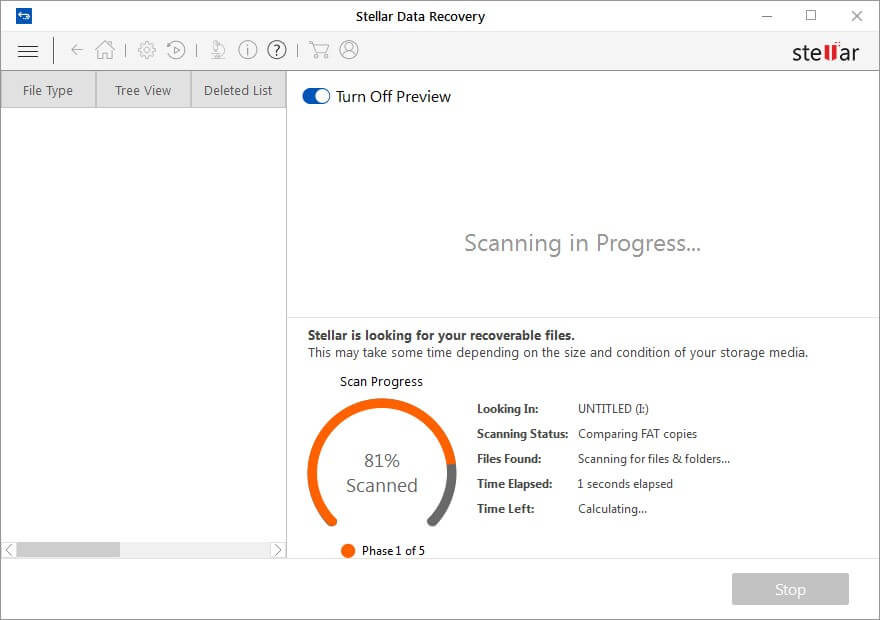The height and width of the screenshot is (620, 880).
Task: Switch to Tree View
Action: (x=142, y=90)
